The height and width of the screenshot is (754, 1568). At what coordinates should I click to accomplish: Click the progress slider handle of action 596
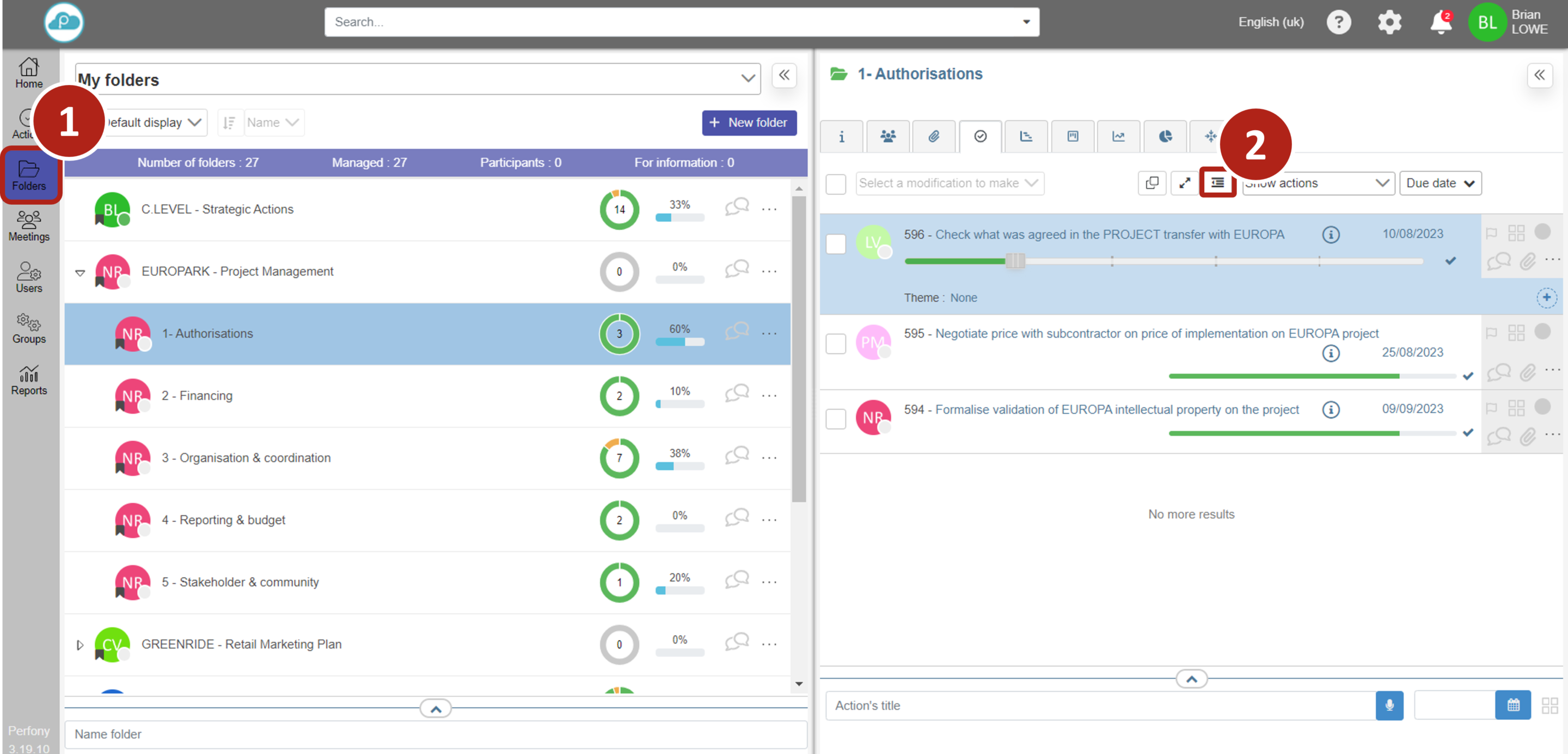pyautogui.click(x=1015, y=261)
